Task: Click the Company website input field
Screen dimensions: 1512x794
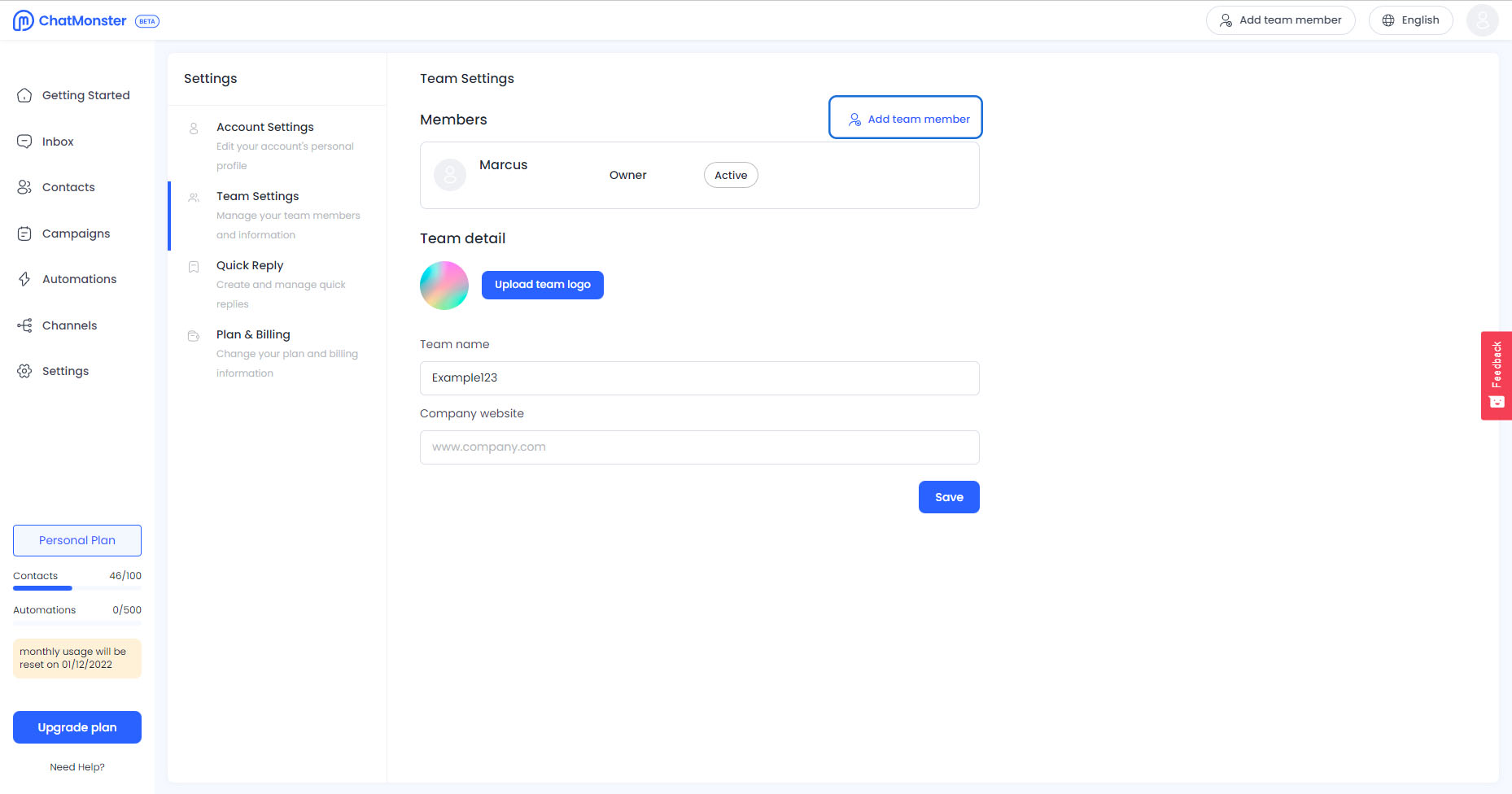Action: (x=700, y=447)
